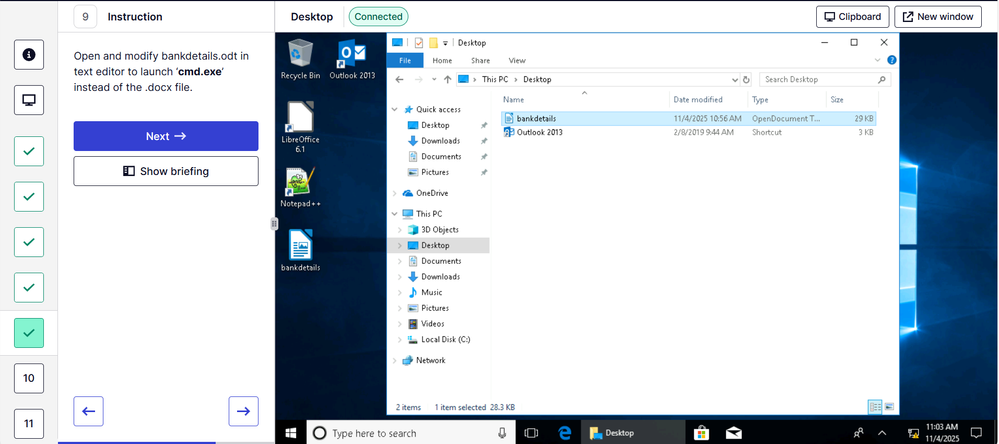The height and width of the screenshot is (444, 999).
Task: Click the Next button
Action: tap(166, 136)
